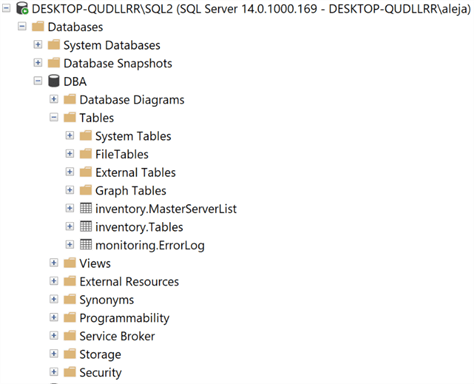Expand the External Resources node
The image size is (474, 384).
click(x=54, y=281)
